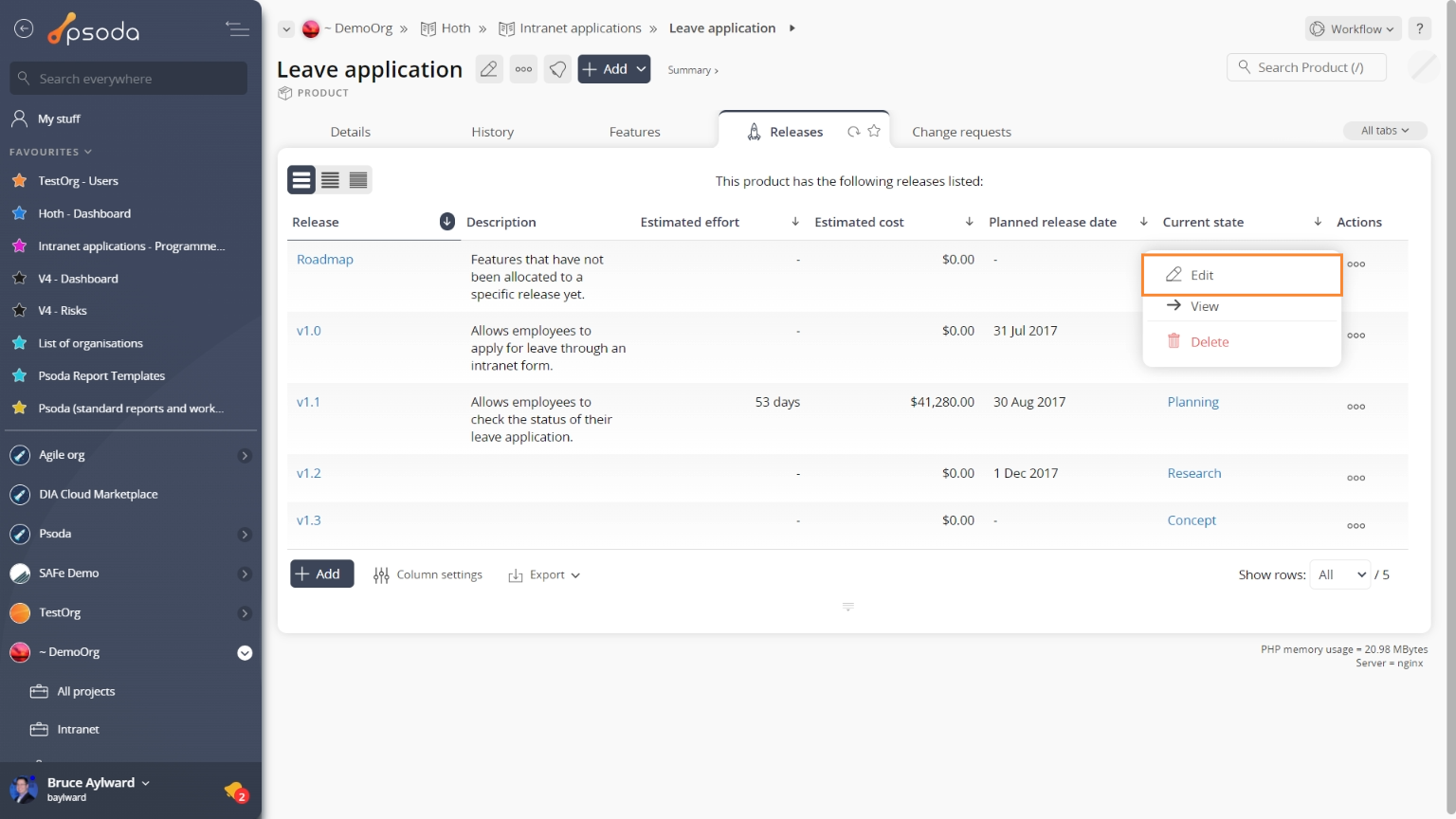Viewport: 1456px width, 819px height.
Task: Open actions dots for the v1.0 row
Action: click(1356, 336)
